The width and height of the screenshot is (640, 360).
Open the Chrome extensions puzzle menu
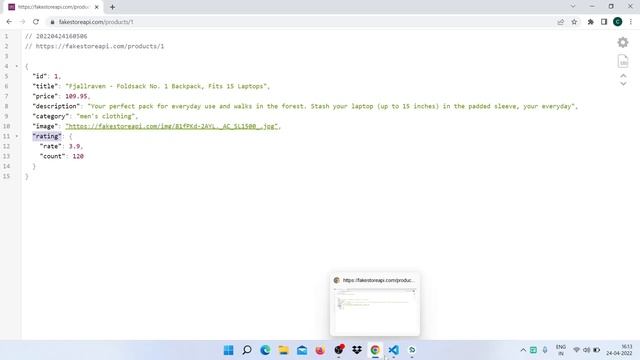[x=590, y=22]
